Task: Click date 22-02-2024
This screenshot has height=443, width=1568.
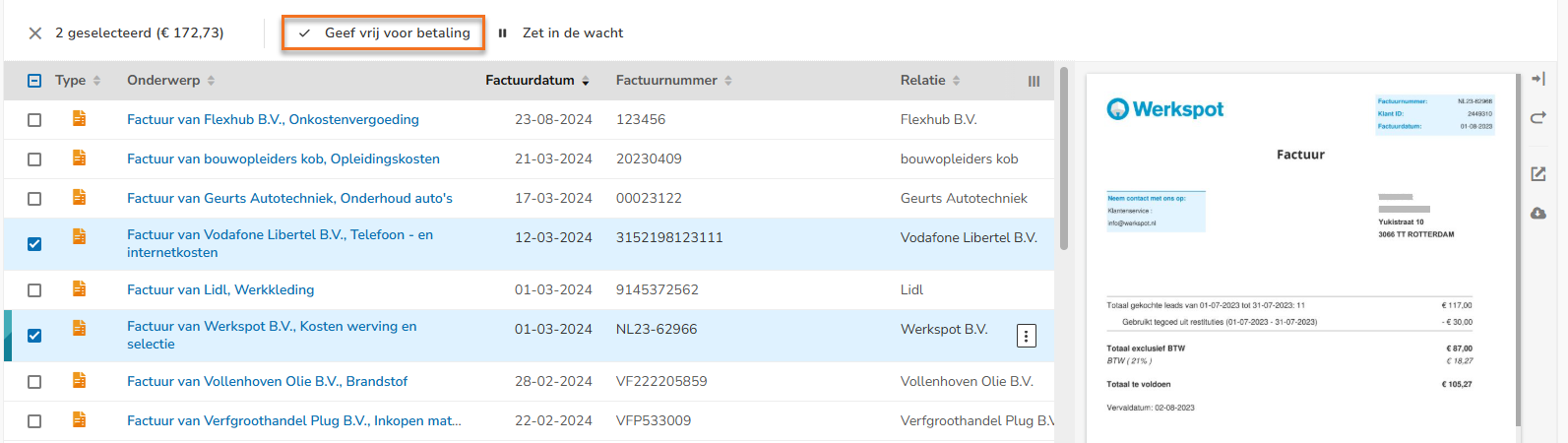Action: click(553, 420)
